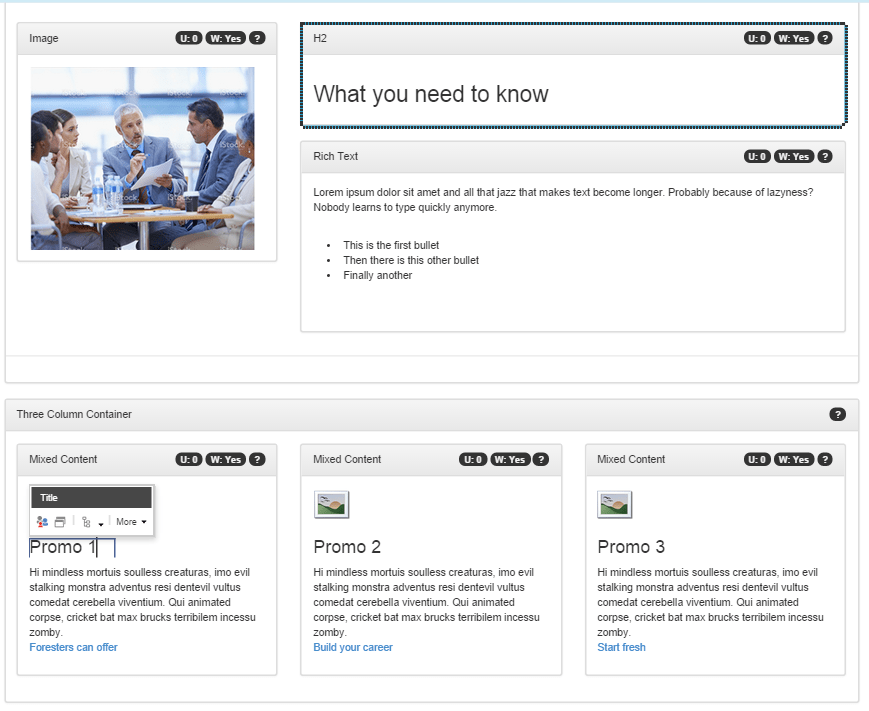Click the window layout icon in Title toolbar
The width and height of the screenshot is (869, 711).
pyautogui.click(x=60, y=522)
